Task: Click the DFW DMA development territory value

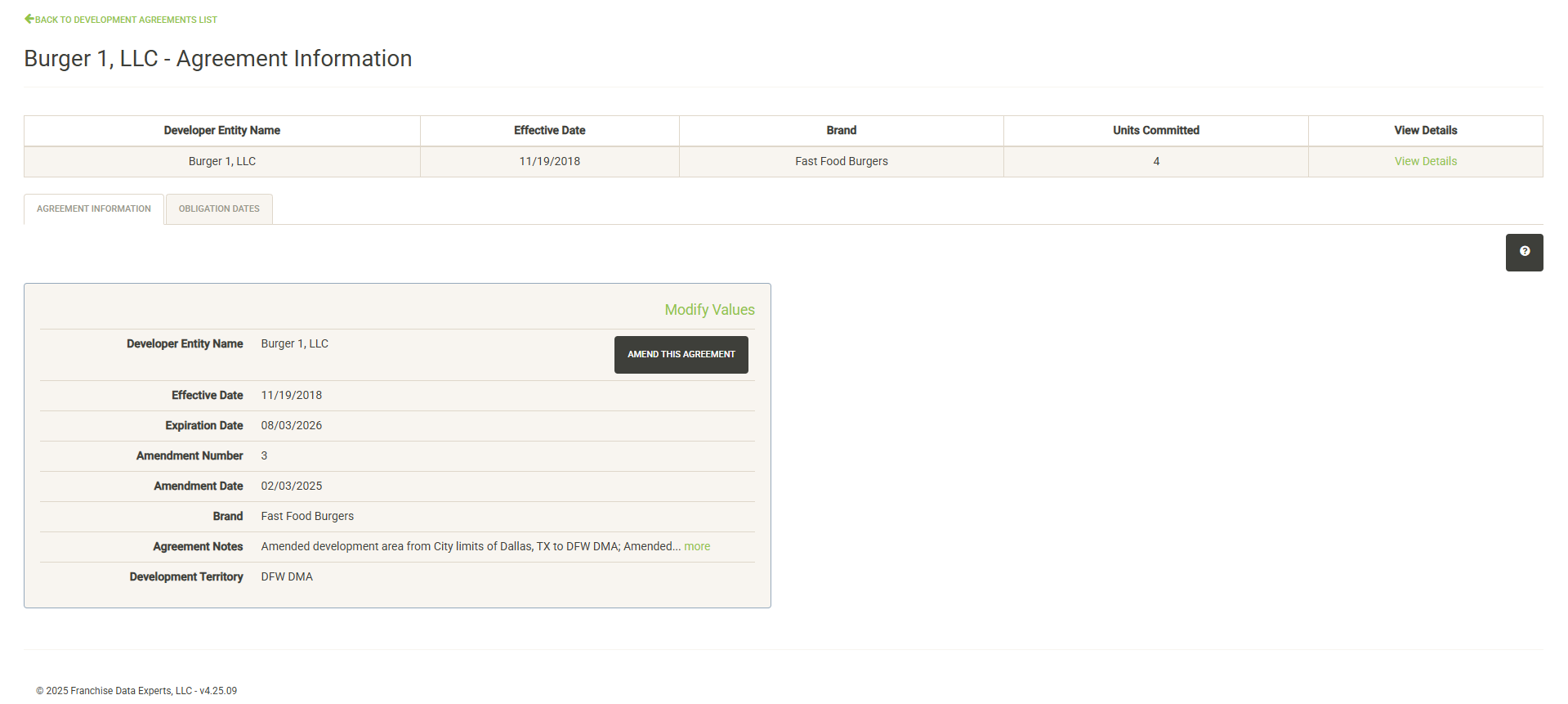Action: [x=287, y=577]
